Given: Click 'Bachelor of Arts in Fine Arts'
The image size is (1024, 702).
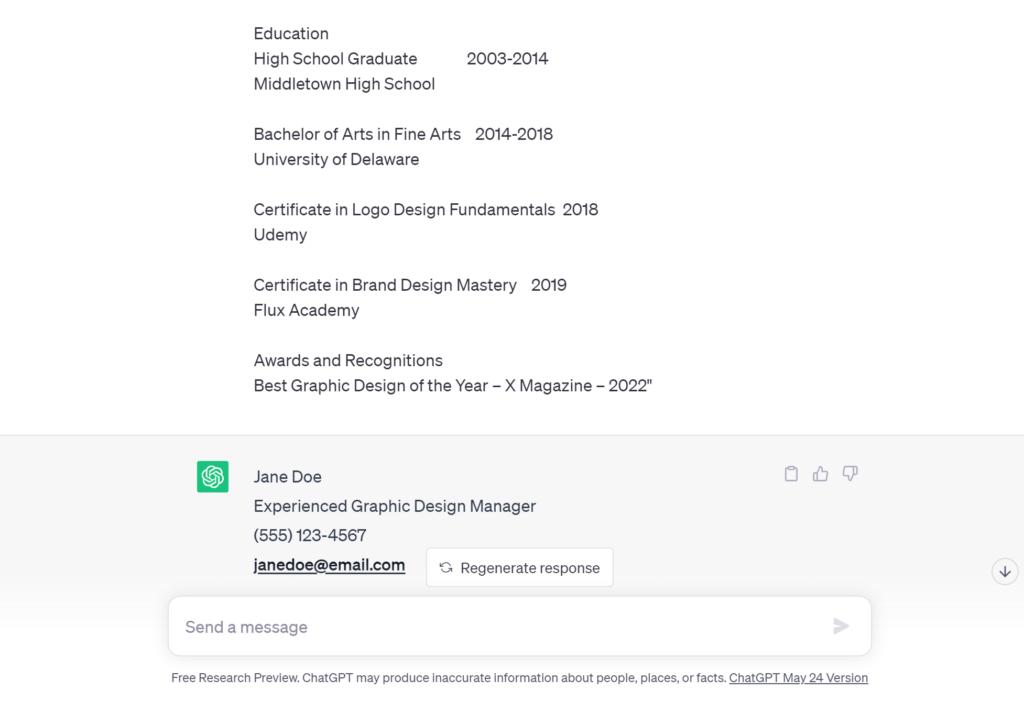Looking at the screenshot, I should click(357, 134).
